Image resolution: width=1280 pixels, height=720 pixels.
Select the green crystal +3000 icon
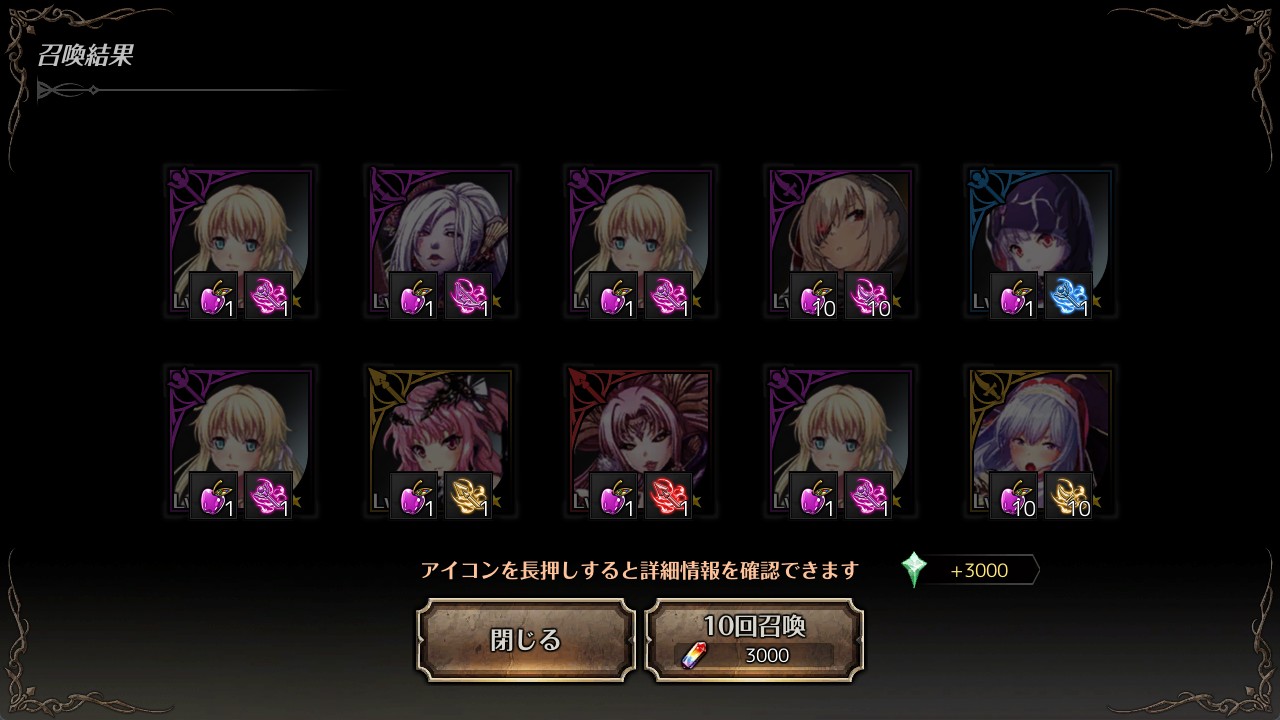click(x=914, y=570)
